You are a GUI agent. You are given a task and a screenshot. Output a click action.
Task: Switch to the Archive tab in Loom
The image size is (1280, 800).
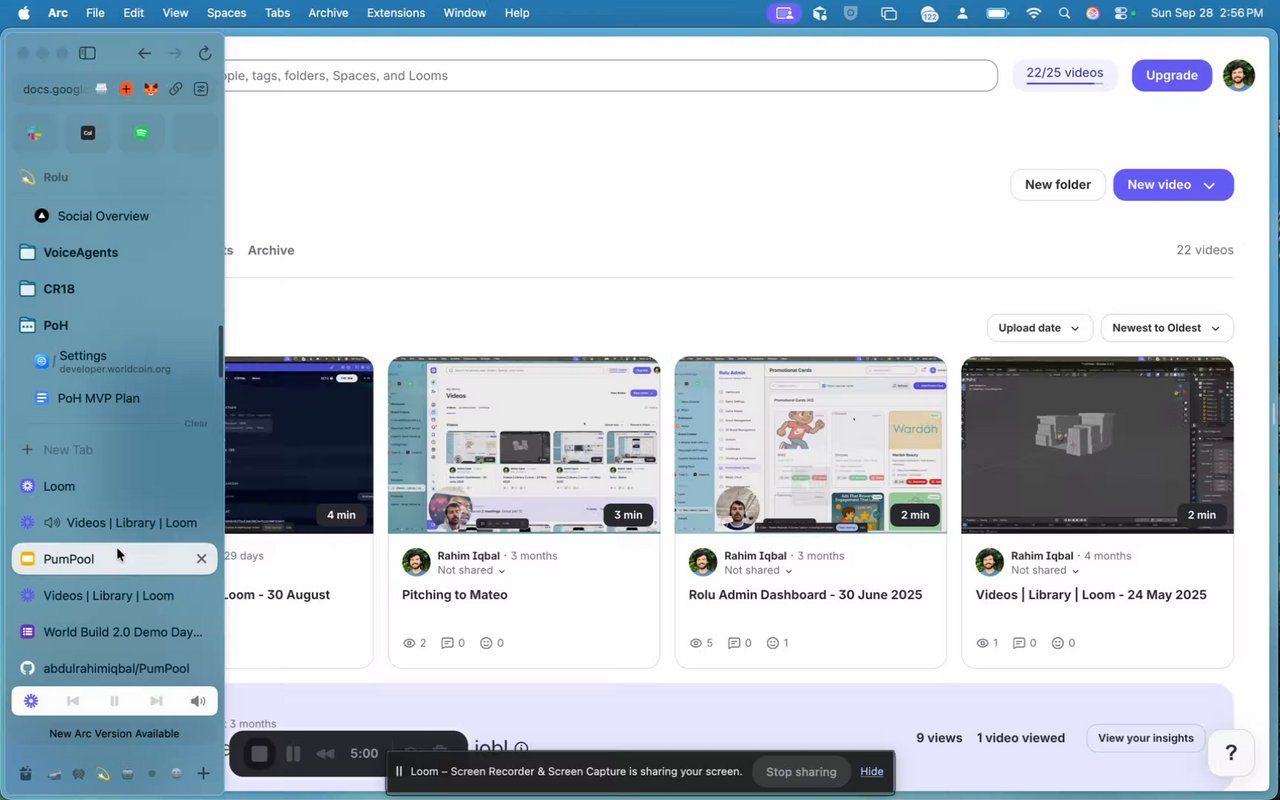(271, 250)
